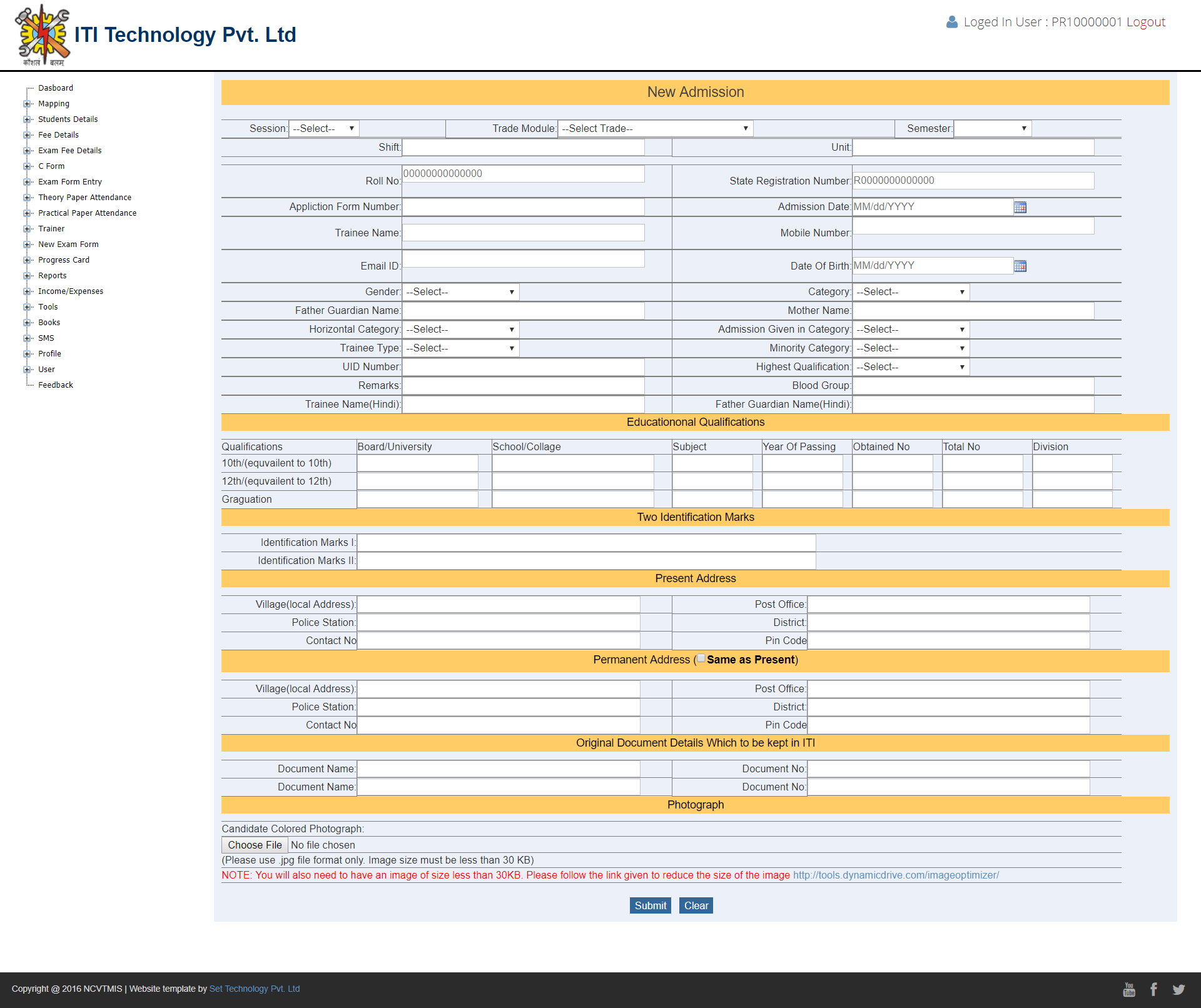Screen dimensions: 1201x1008
Task: Open Feedback in the sidebar menu
Action: (x=55, y=385)
